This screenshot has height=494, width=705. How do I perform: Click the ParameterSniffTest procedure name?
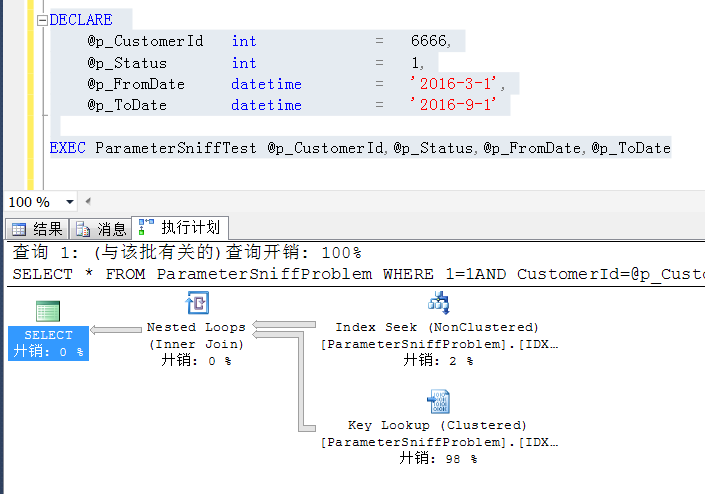[x=176, y=148]
